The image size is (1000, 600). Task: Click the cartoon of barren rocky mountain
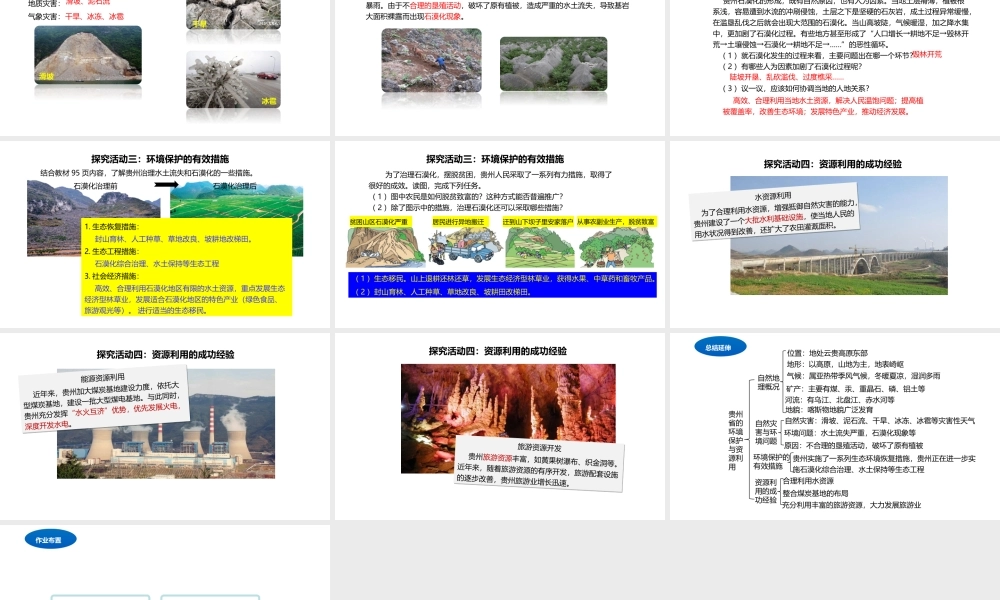(385, 247)
